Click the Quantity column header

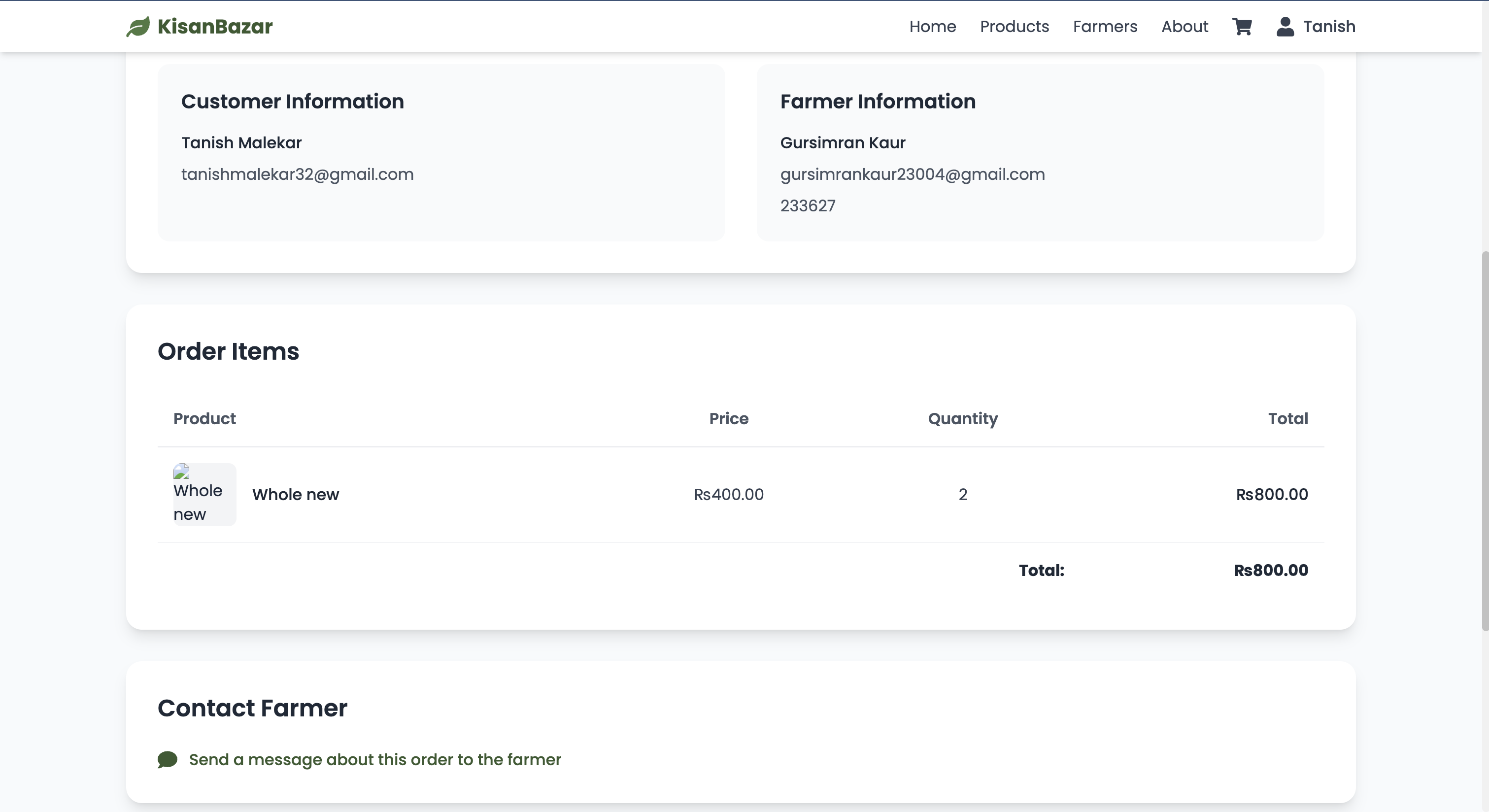(963, 419)
